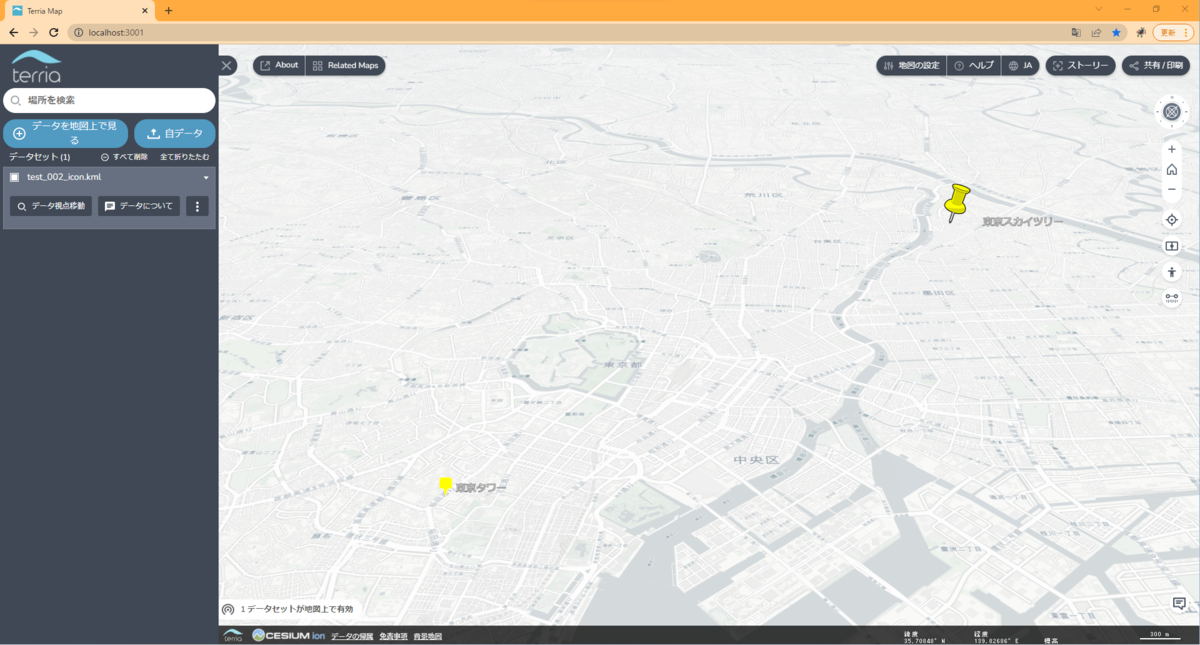The width and height of the screenshot is (1200, 645).
Task: Click the 更新 update button in browser toolbar
Action: tap(1173, 33)
